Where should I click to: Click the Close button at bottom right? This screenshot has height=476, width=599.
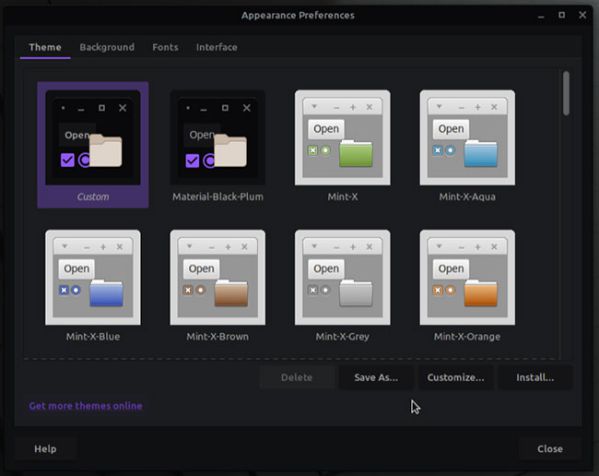(550, 449)
